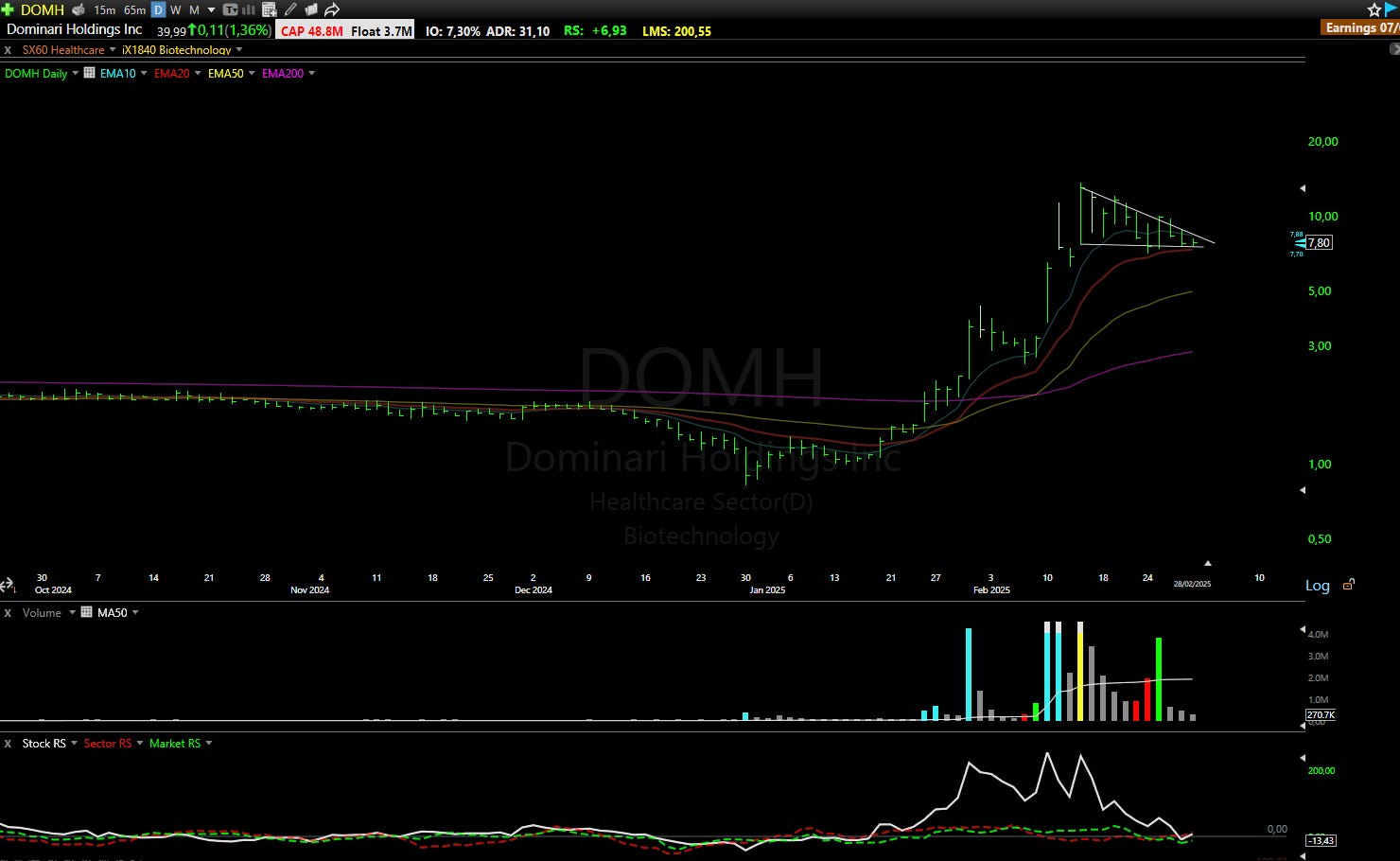Expand the SX60 Healthcare dropdown arrow

point(113,49)
